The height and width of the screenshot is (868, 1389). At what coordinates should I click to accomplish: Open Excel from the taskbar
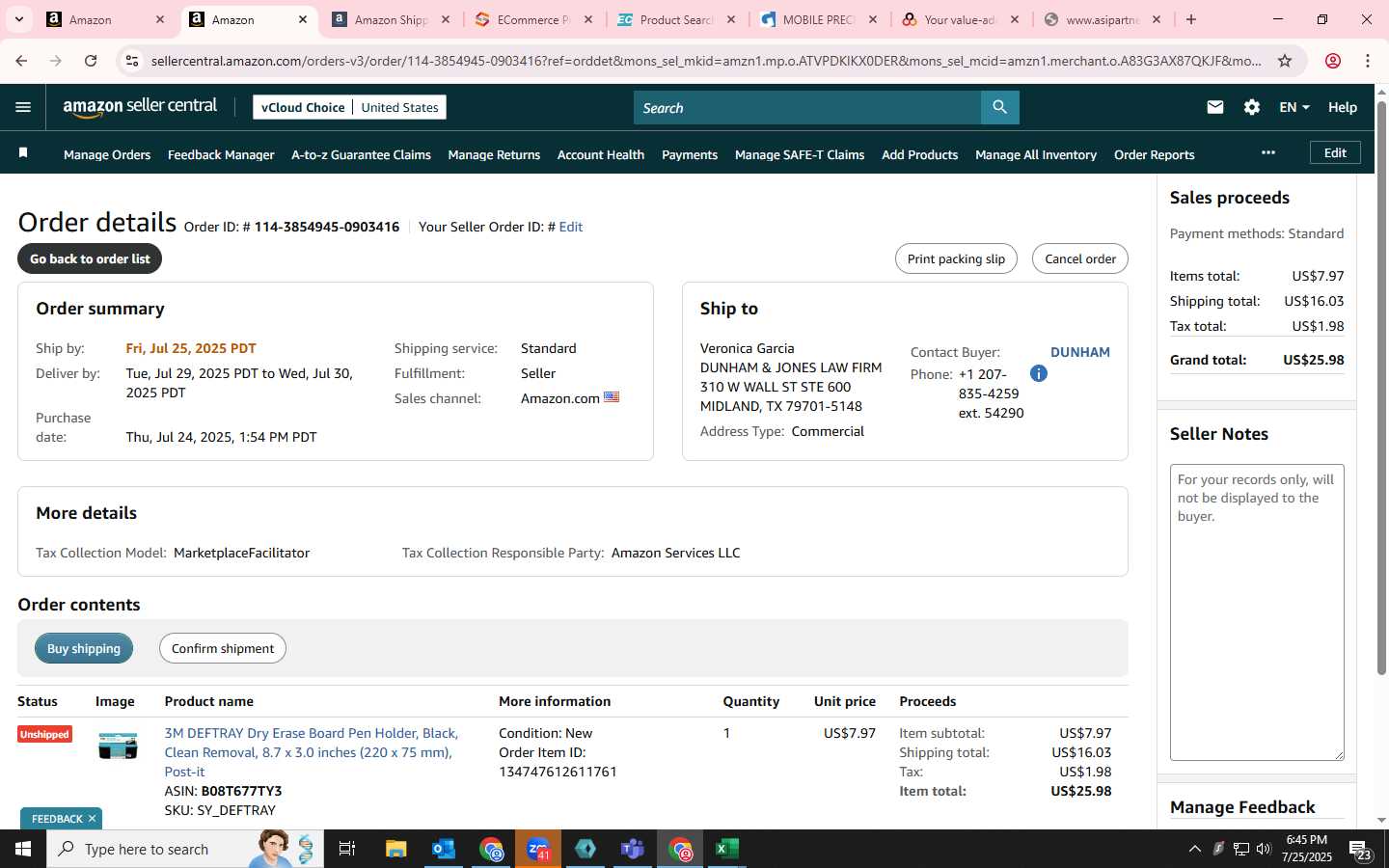coord(726,849)
